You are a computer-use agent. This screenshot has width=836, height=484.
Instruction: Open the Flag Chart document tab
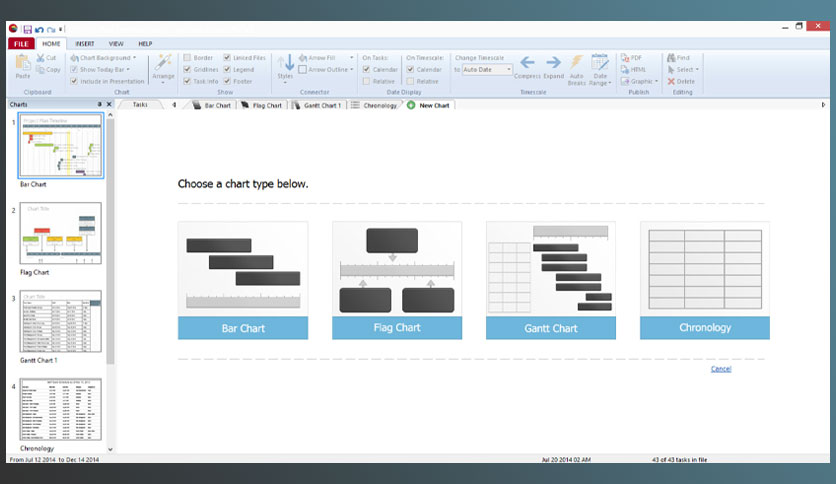(x=262, y=106)
